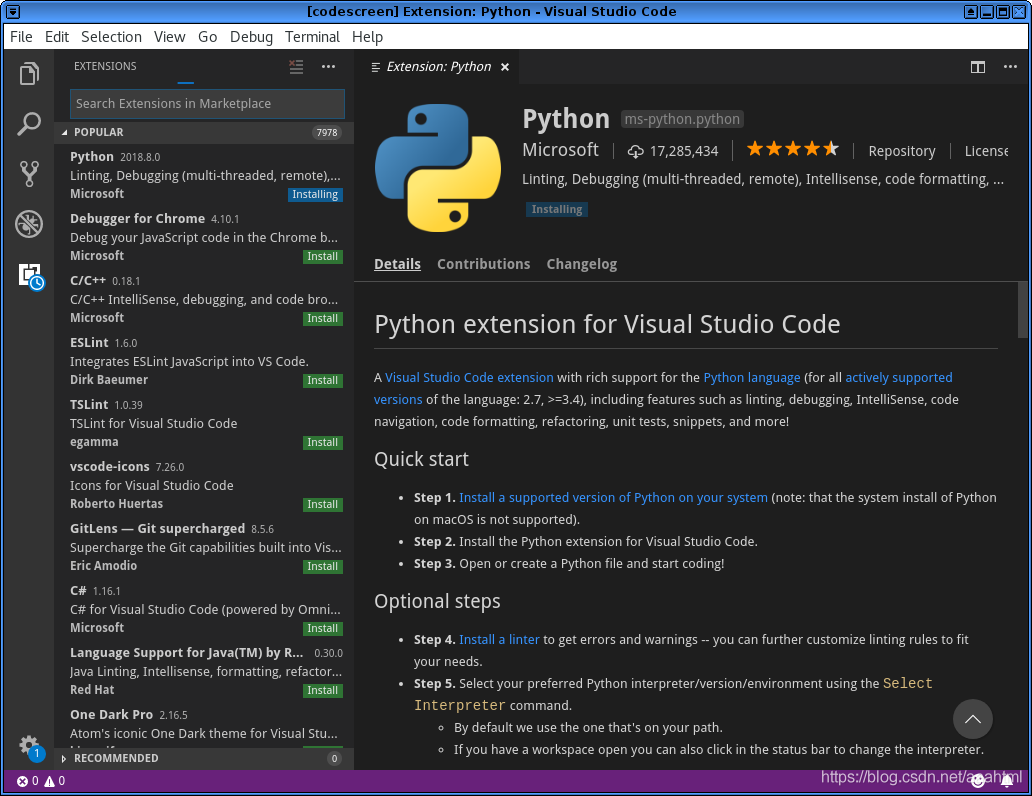Open the Debug menu

251,37
